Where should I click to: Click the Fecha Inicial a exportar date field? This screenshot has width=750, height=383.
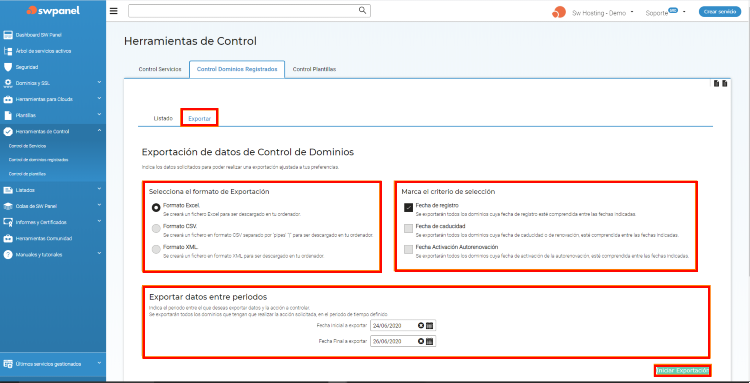[403, 326]
